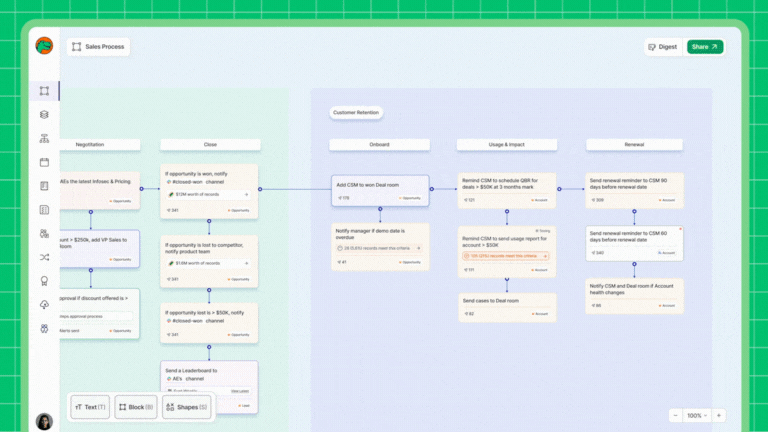768x432 pixels.
Task: Select the Add CSM to won Deal room card
Action: coord(380,190)
